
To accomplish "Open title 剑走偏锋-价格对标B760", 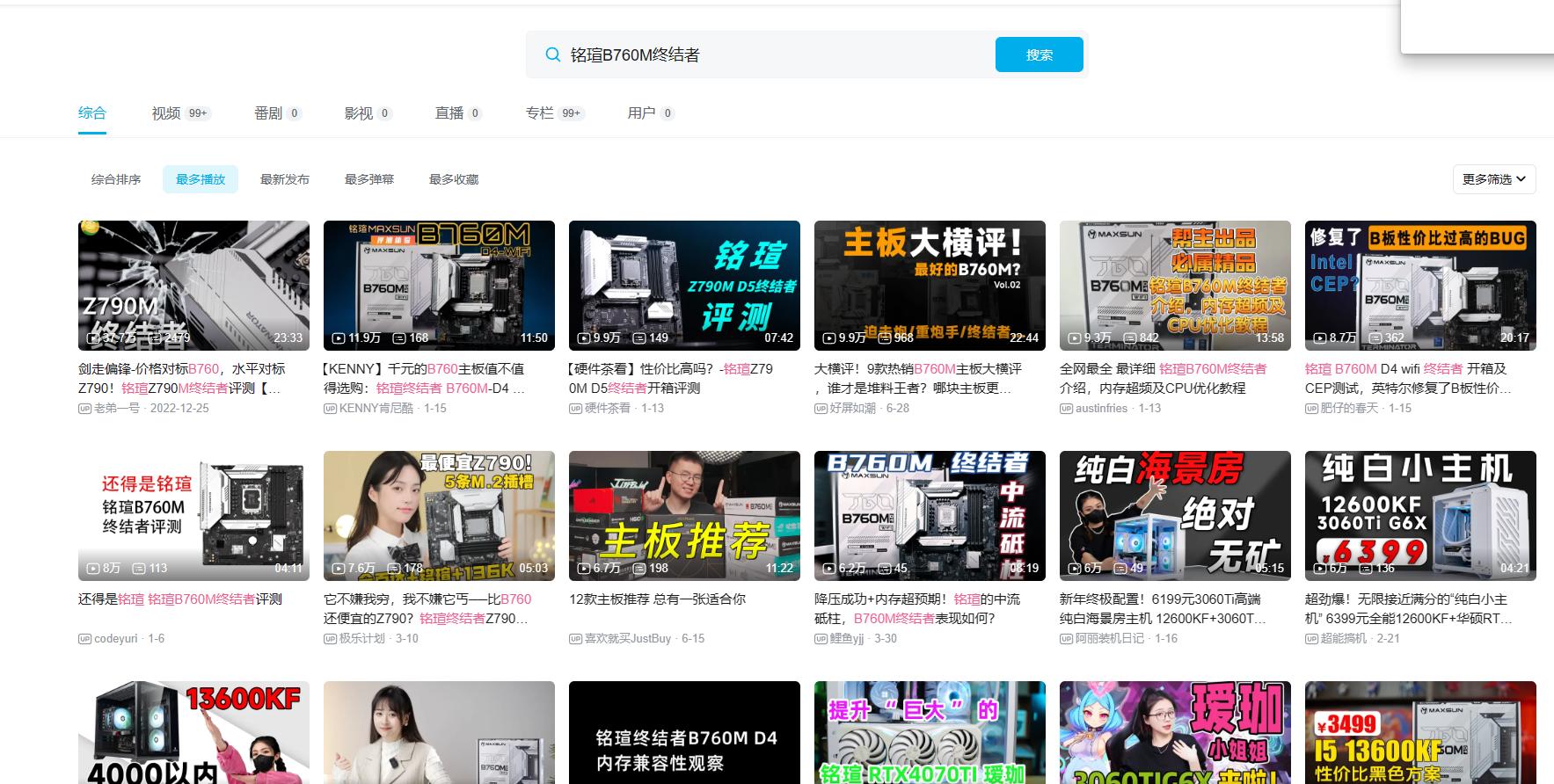I will tap(182, 378).
